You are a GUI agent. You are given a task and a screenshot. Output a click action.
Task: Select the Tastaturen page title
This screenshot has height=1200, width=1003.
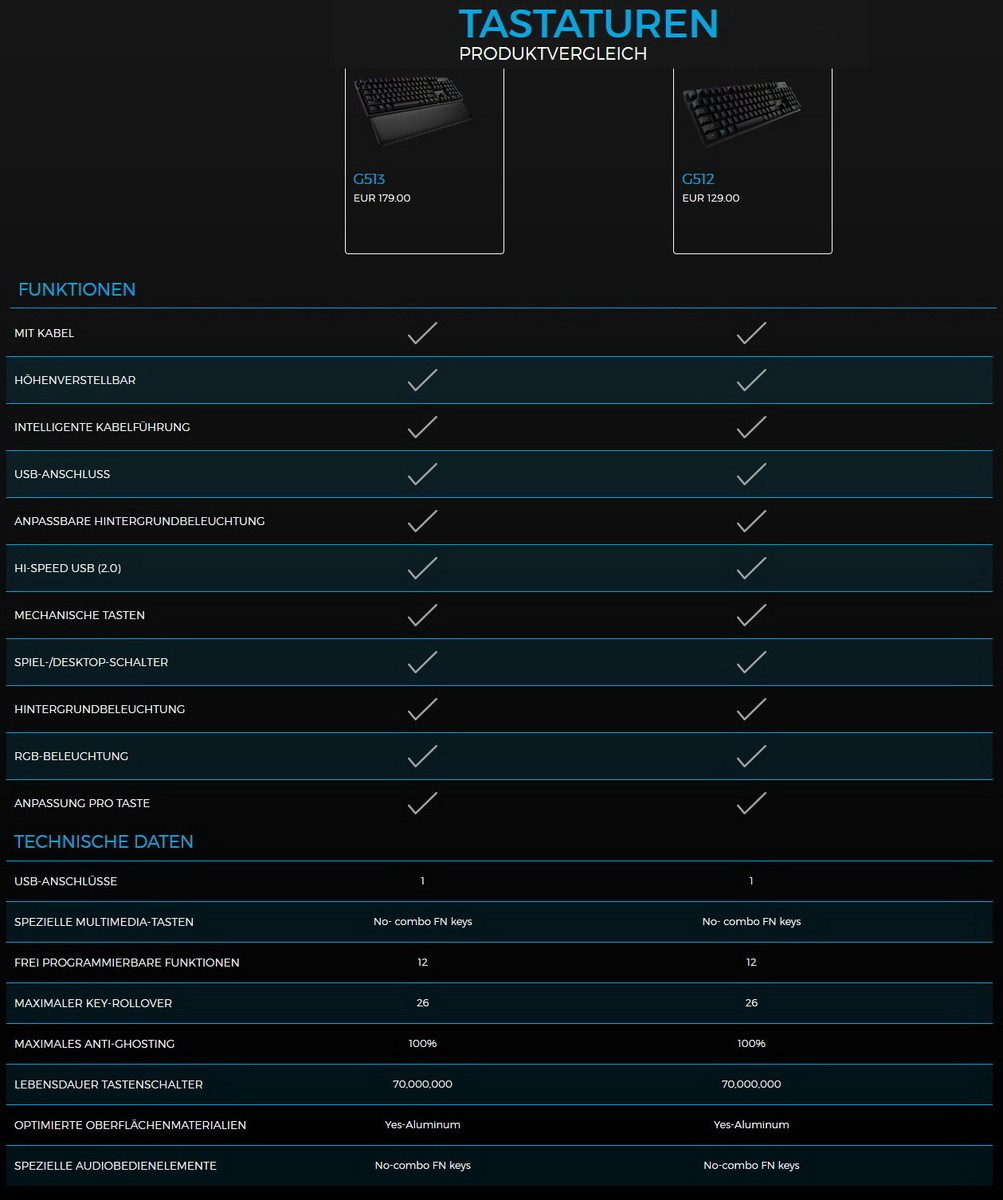tap(588, 24)
